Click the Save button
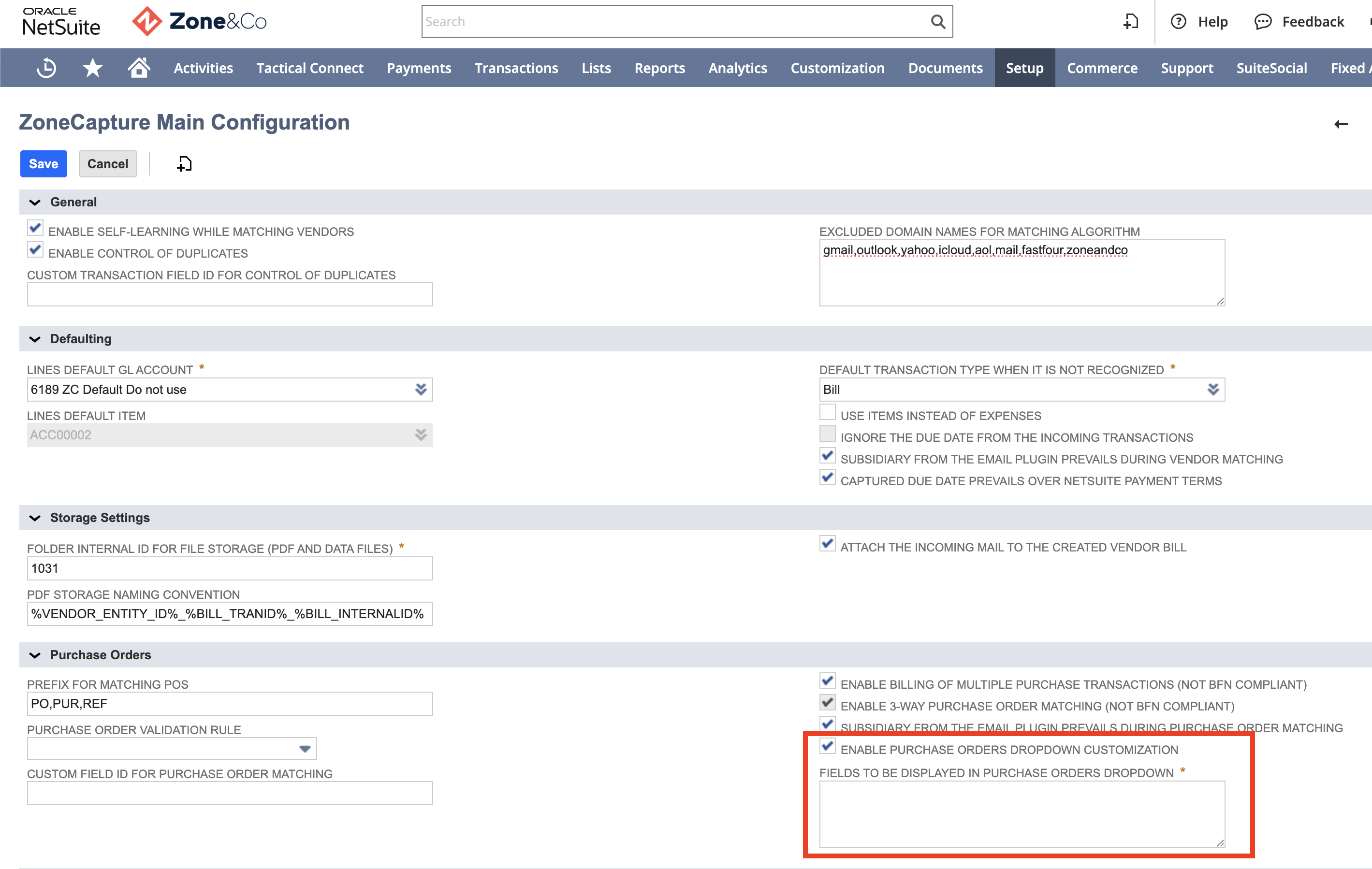This screenshot has height=869, width=1372. click(x=44, y=164)
